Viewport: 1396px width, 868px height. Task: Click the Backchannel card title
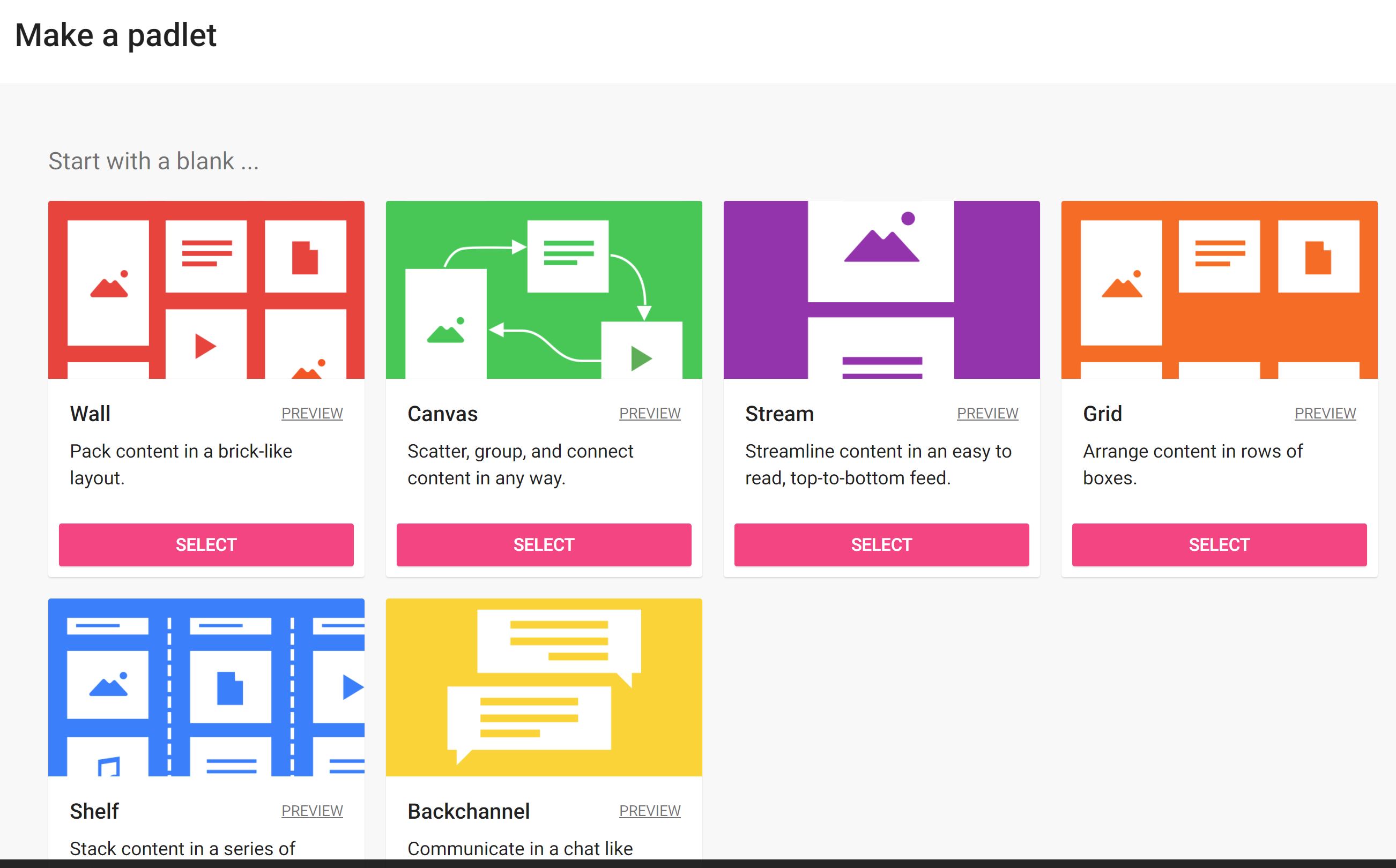468,811
